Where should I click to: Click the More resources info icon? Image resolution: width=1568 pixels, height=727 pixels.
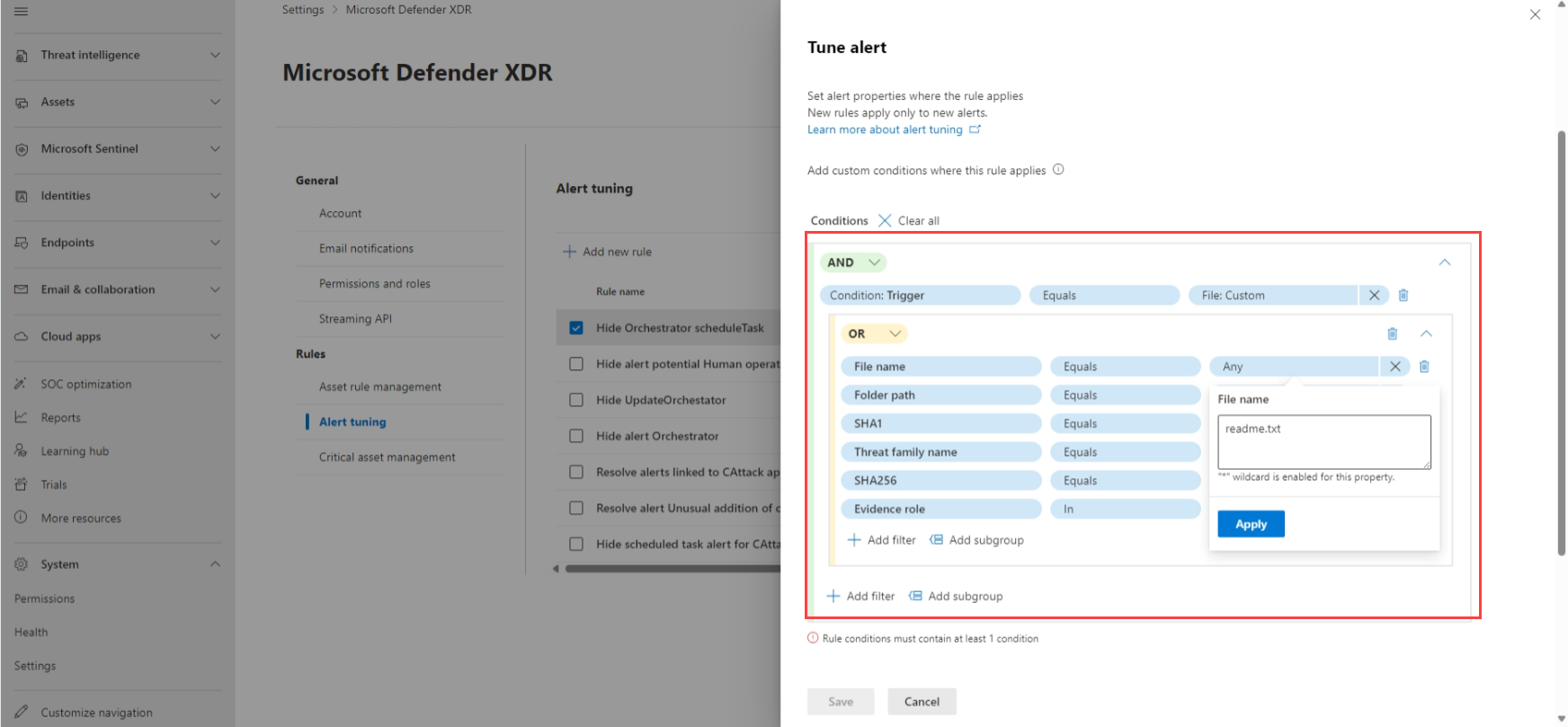click(x=21, y=518)
